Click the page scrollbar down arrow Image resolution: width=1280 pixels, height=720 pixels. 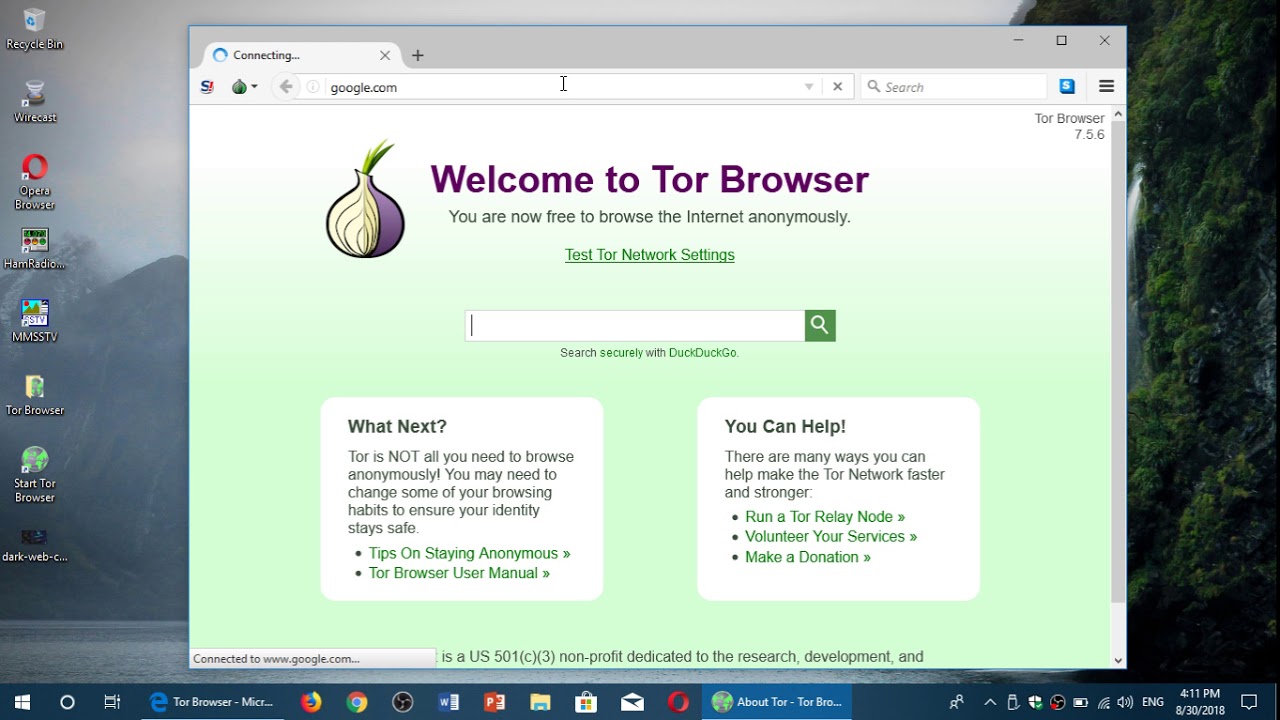1118,659
